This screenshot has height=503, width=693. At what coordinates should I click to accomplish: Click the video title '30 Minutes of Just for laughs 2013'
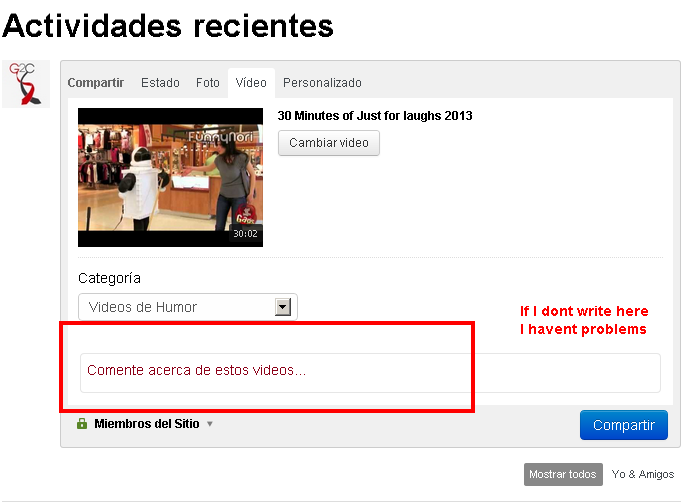375,116
